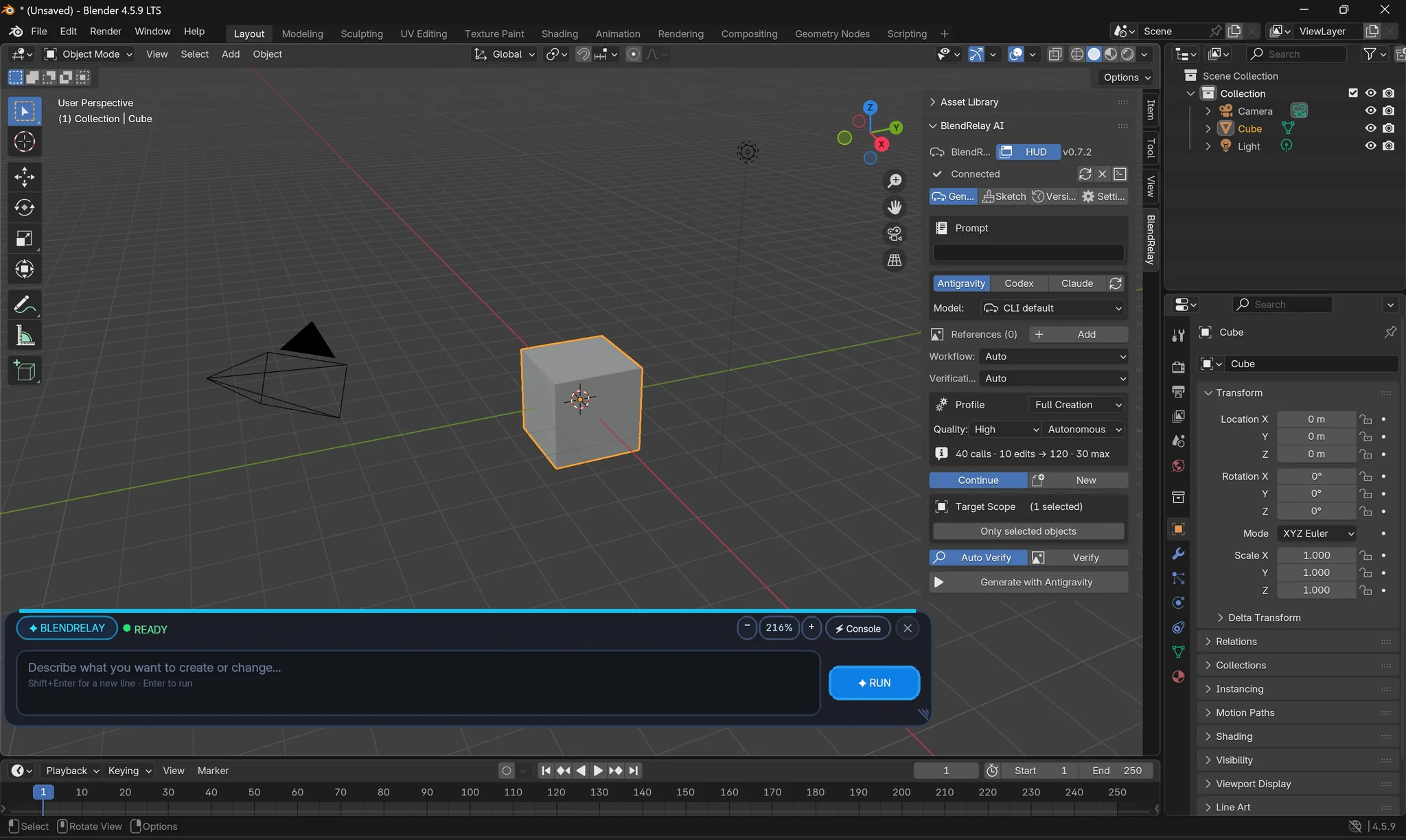
Task: Click the Scale X value field
Action: (x=1316, y=555)
